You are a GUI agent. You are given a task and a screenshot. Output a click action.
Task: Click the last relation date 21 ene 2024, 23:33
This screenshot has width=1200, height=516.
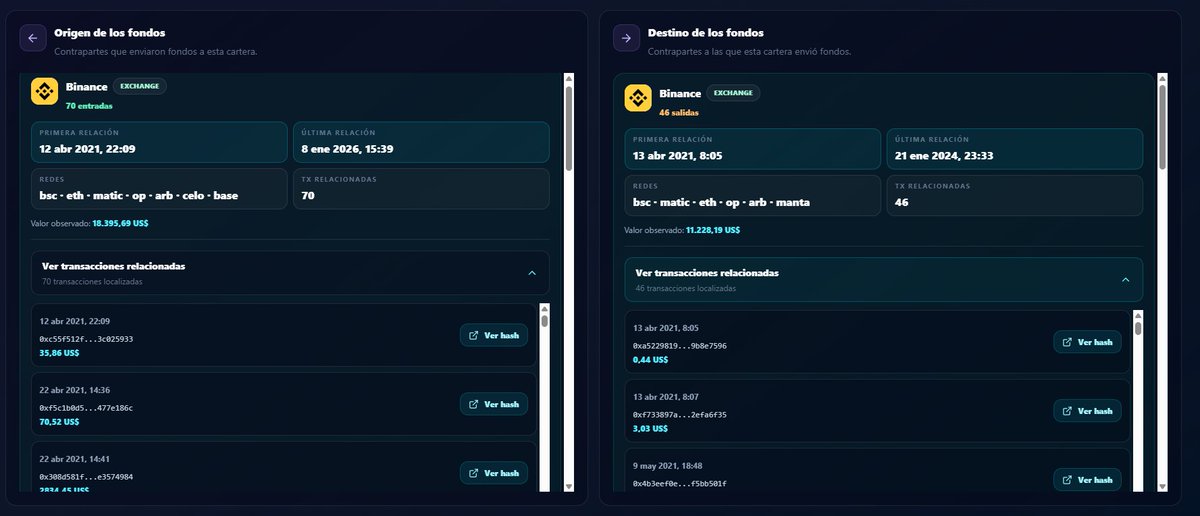943,155
